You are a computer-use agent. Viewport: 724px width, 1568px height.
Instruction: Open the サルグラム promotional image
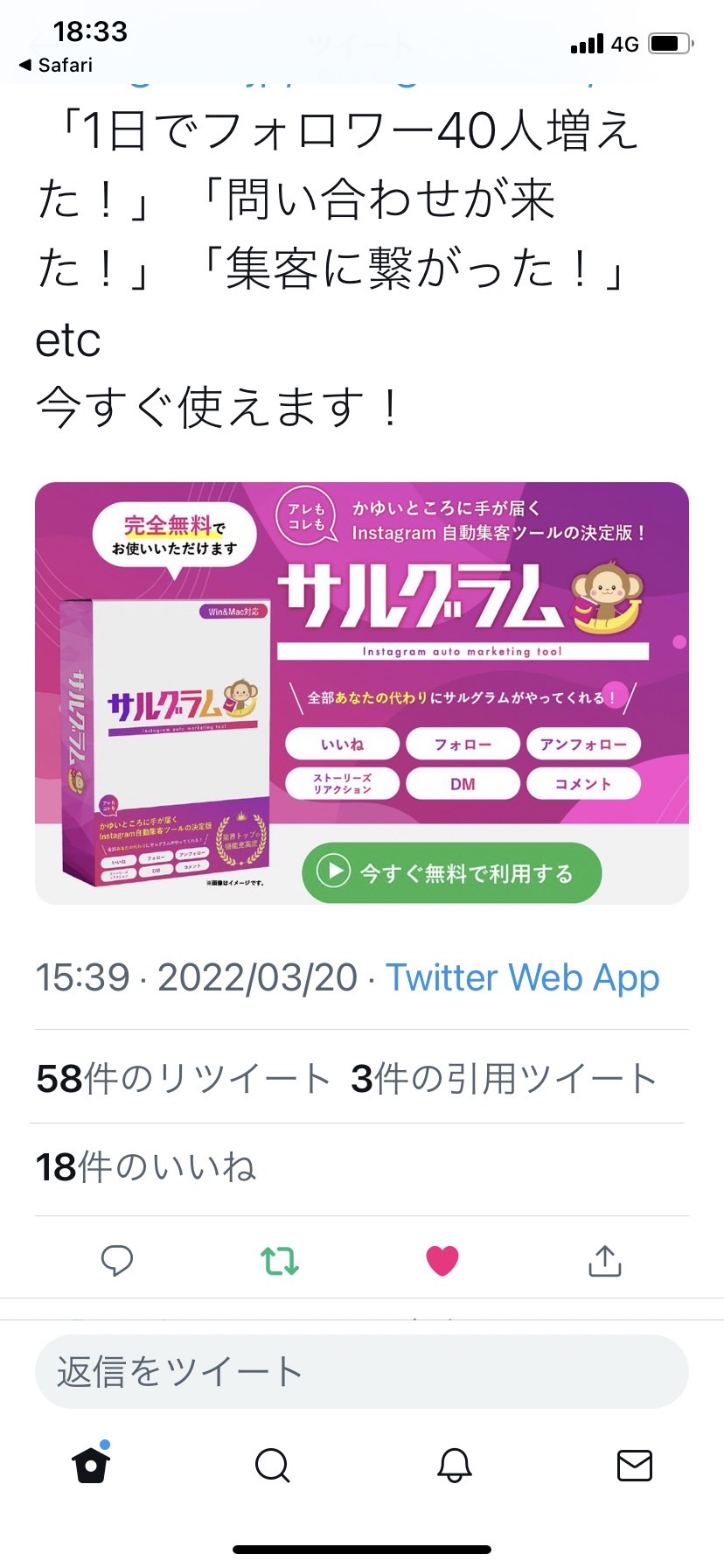(x=362, y=693)
